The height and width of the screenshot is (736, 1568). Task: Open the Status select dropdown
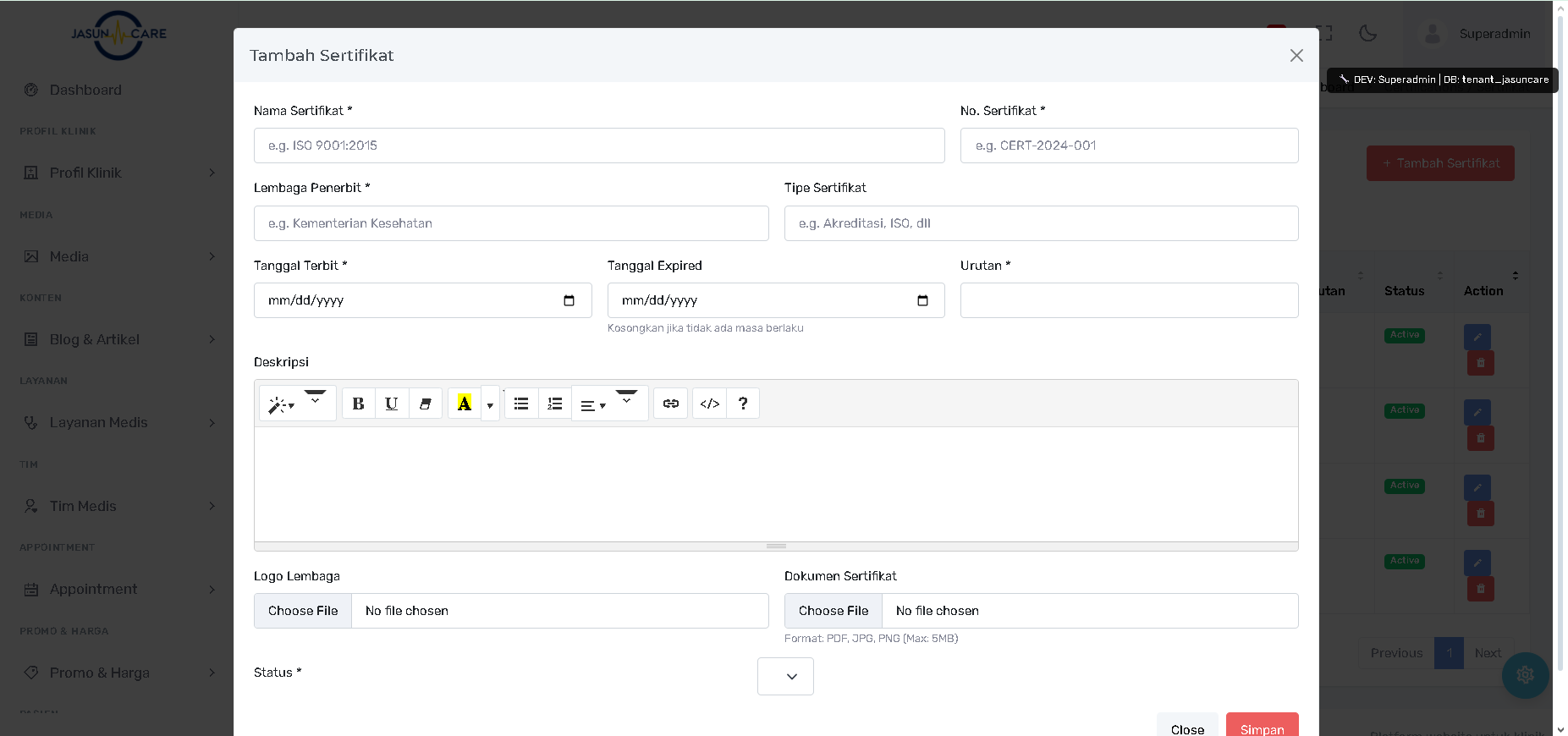pyautogui.click(x=785, y=676)
